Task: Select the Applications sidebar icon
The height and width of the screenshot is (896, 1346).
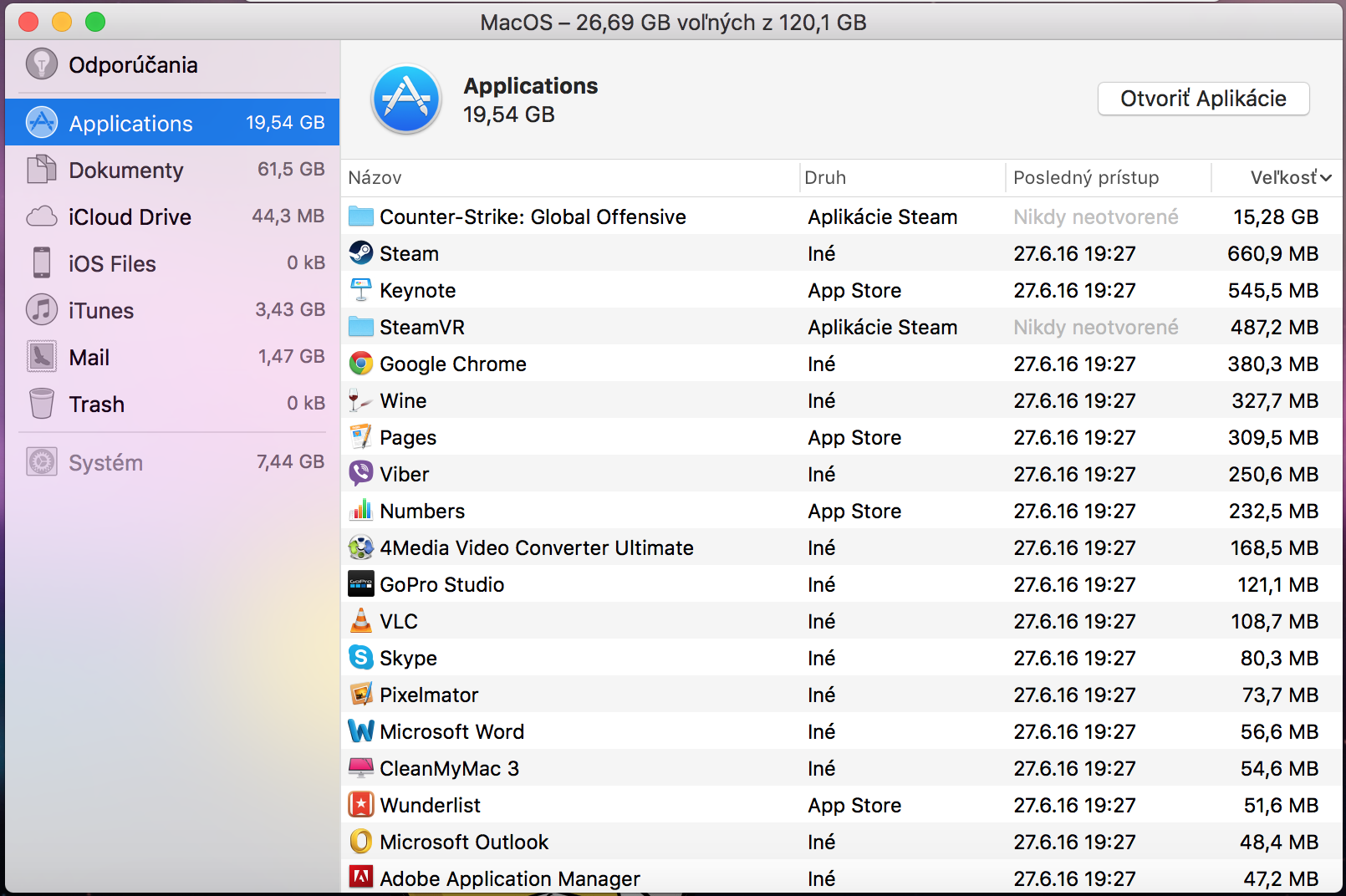Action: click(x=41, y=123)
